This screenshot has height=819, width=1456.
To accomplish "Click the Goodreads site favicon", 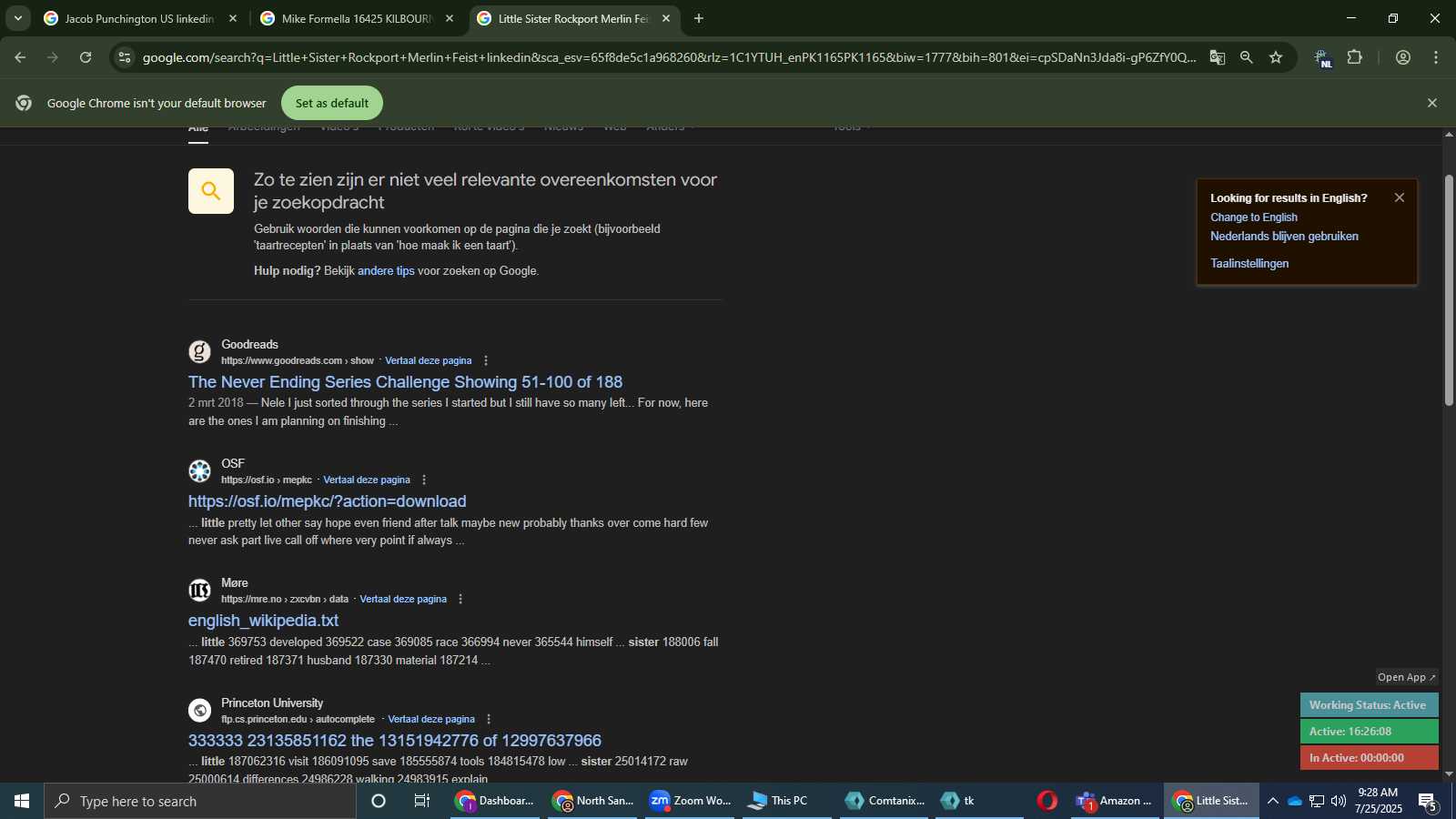I will (199, 352).
